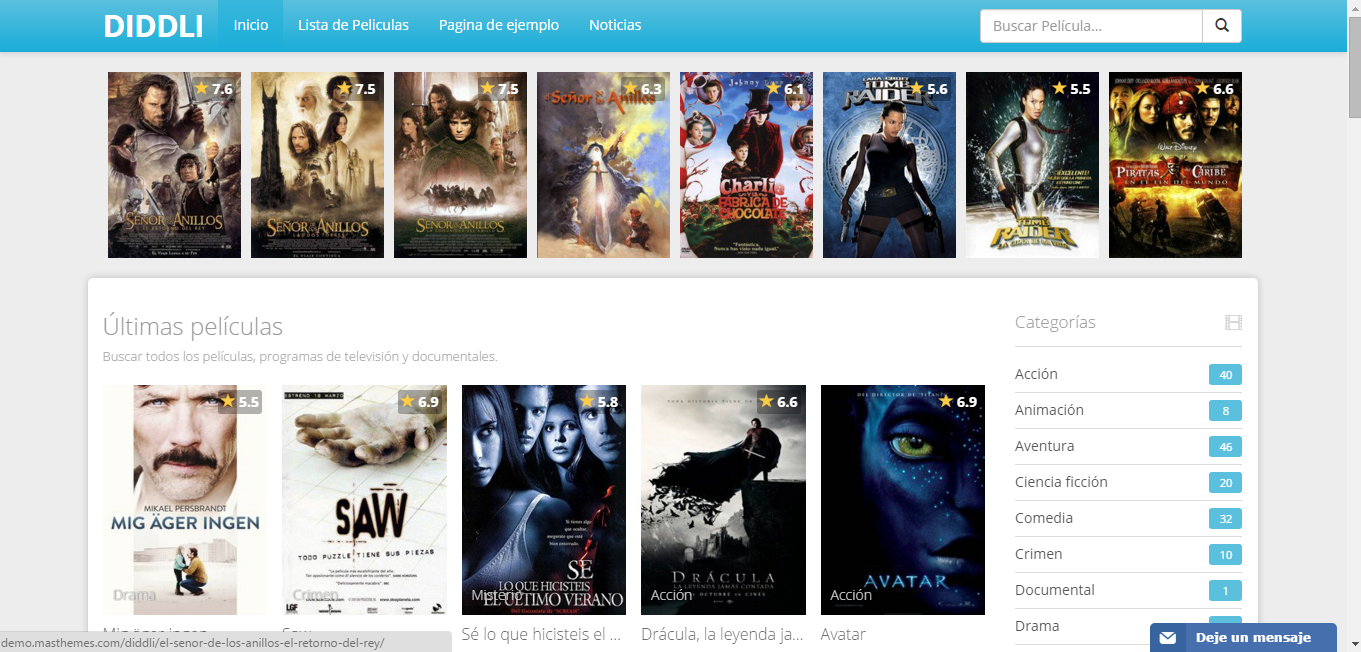Click the 6.6 star rating on Drácula poster
This screenshot has width=1361, height=652.
coord(779,402)
